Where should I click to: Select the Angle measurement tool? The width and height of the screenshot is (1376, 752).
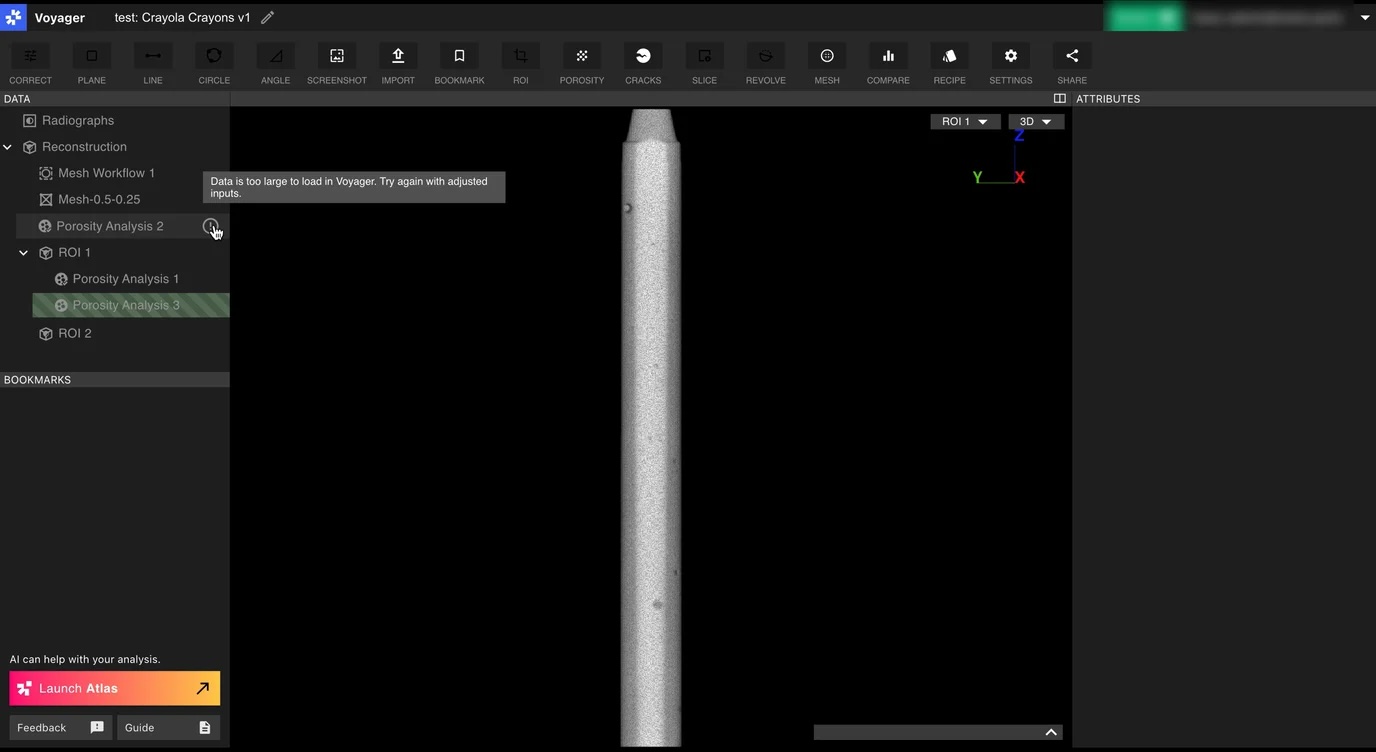coord(276,56)
